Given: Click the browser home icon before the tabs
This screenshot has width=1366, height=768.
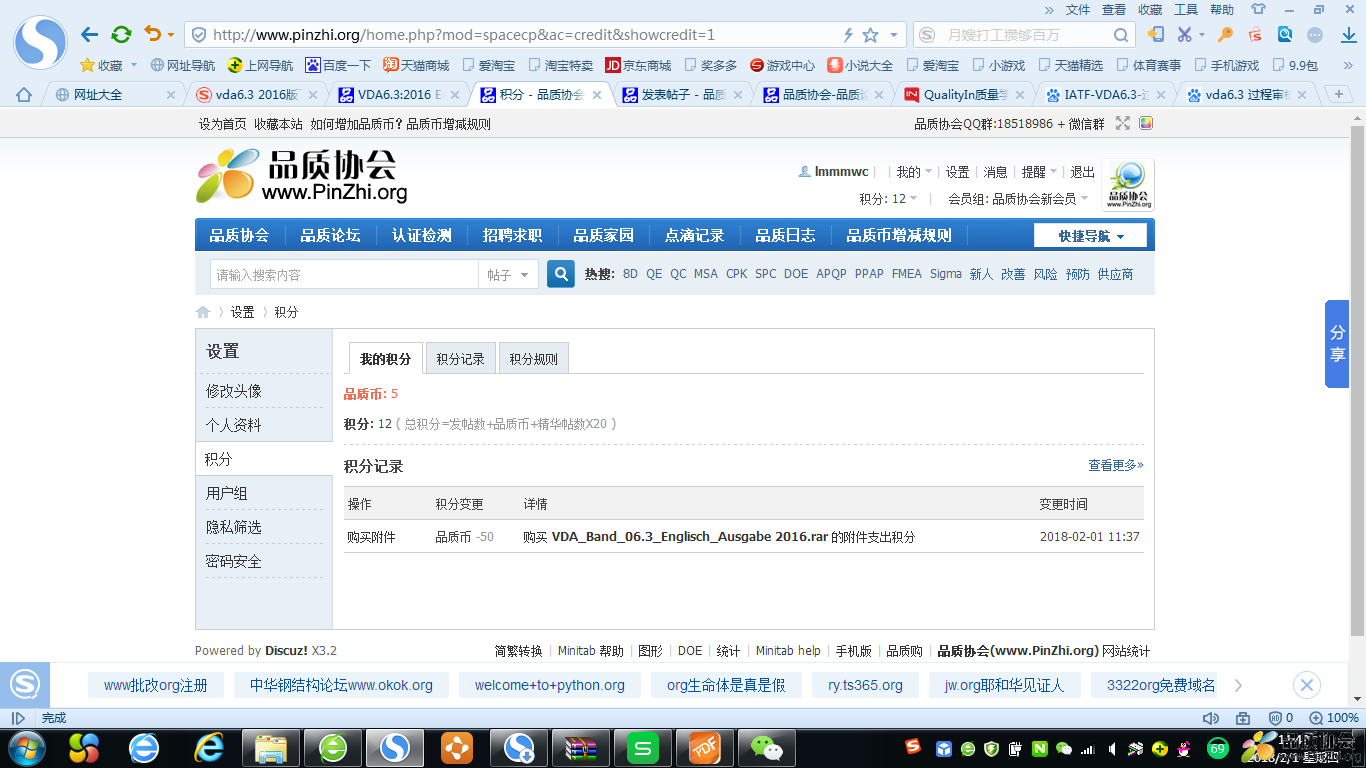Looking at the screenshot, I should pyautogui.click(x=24, y=95).
